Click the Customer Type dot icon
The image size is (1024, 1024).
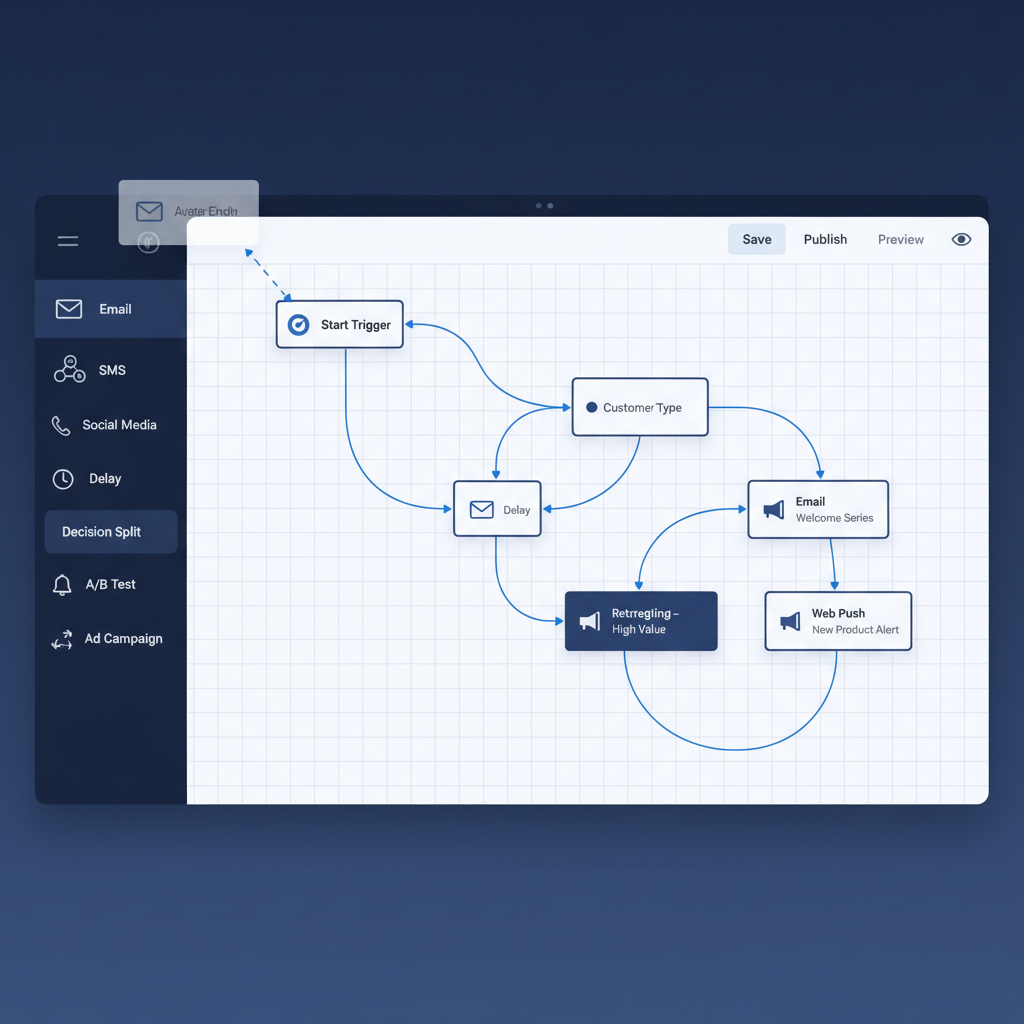(592, 407)
